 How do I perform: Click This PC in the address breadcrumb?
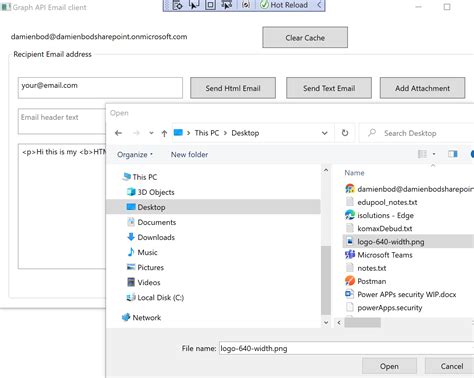click(x=207, y=133)
